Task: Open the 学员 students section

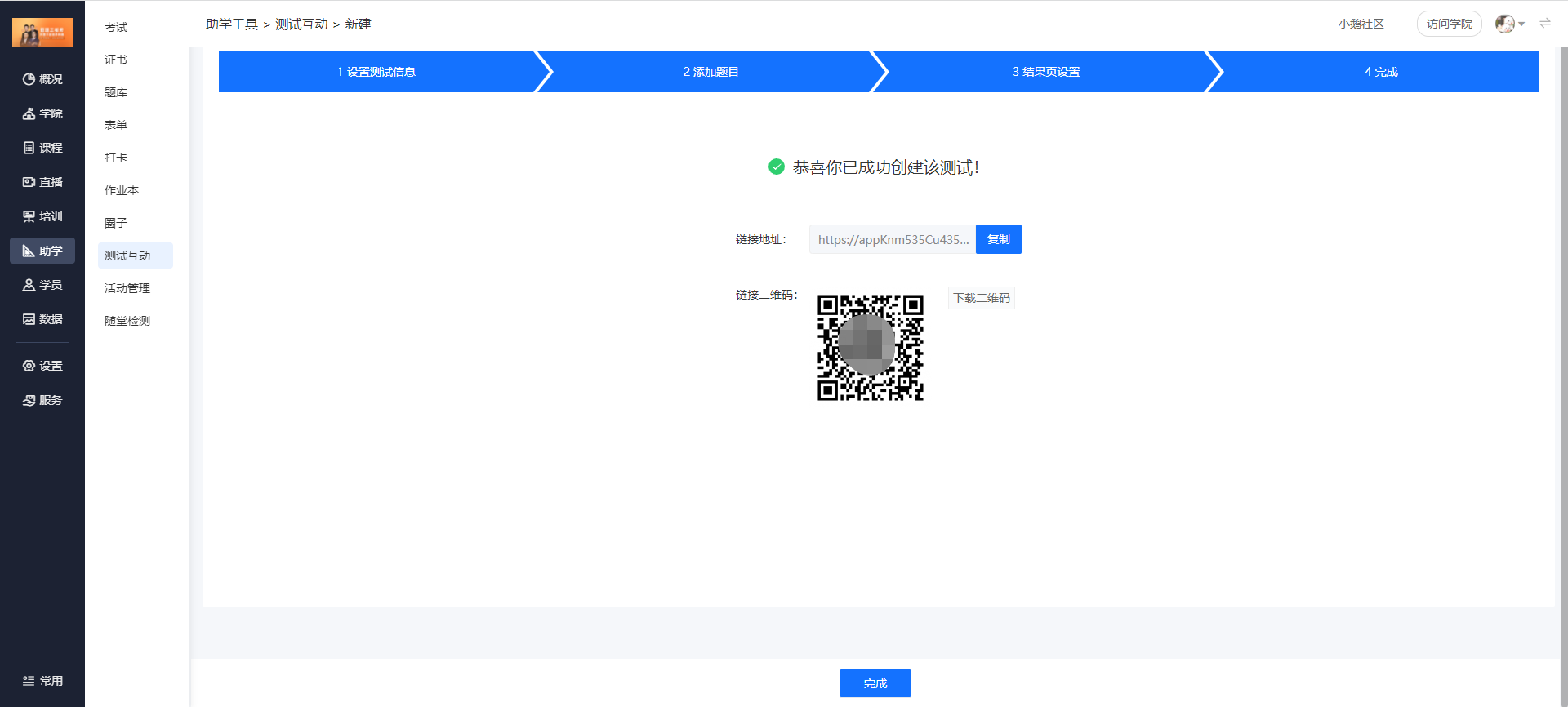Action: tap(42, 285)
